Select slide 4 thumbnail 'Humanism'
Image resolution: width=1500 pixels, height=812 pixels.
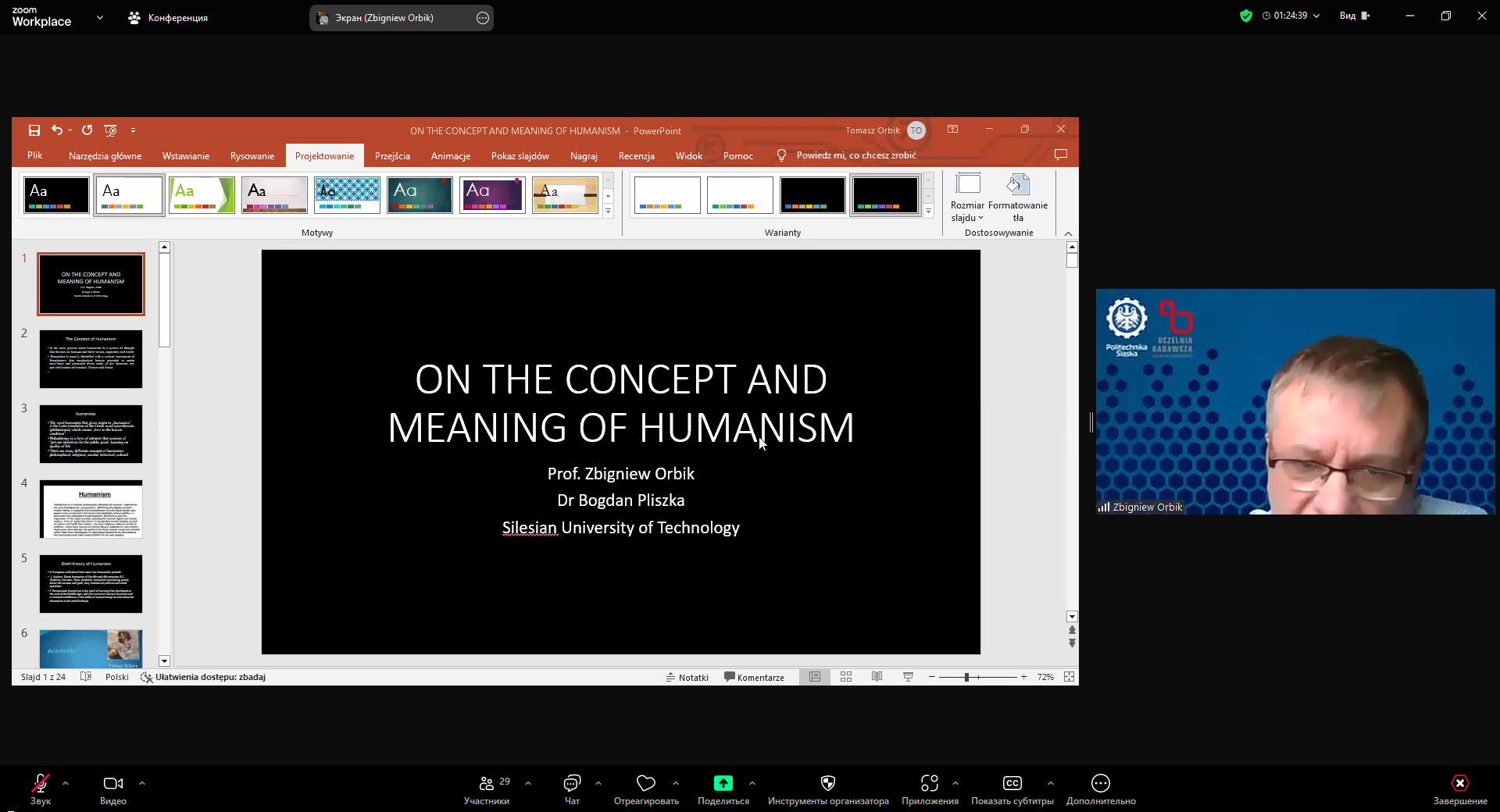(x=91, y=509)
